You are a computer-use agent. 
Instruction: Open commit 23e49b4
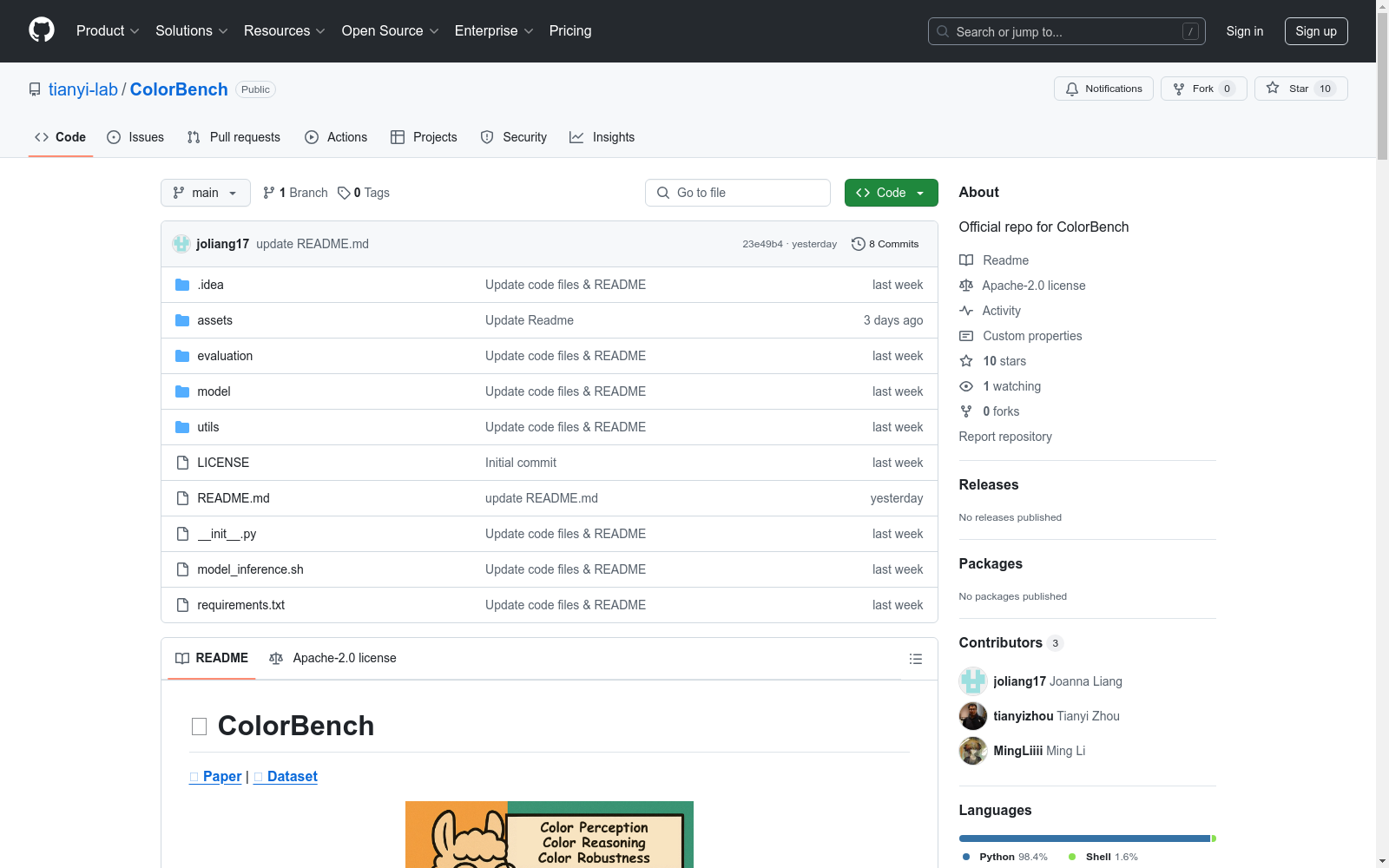(762, 244)
